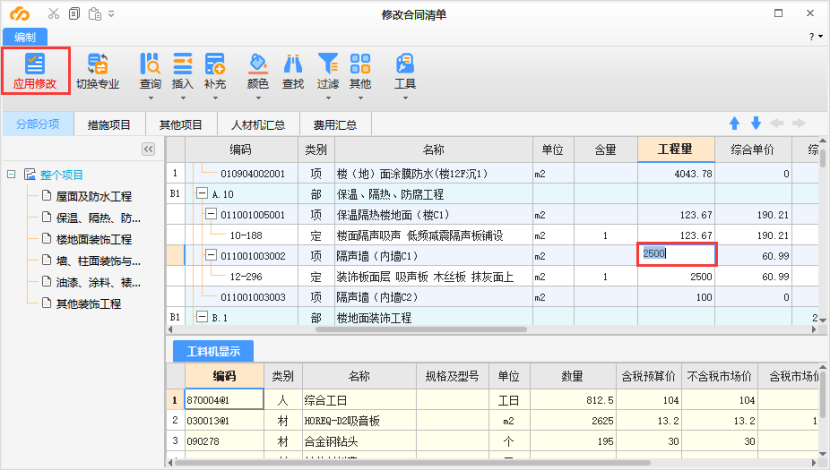Collapse the left panel with double-chevron button

coord(148,149)
